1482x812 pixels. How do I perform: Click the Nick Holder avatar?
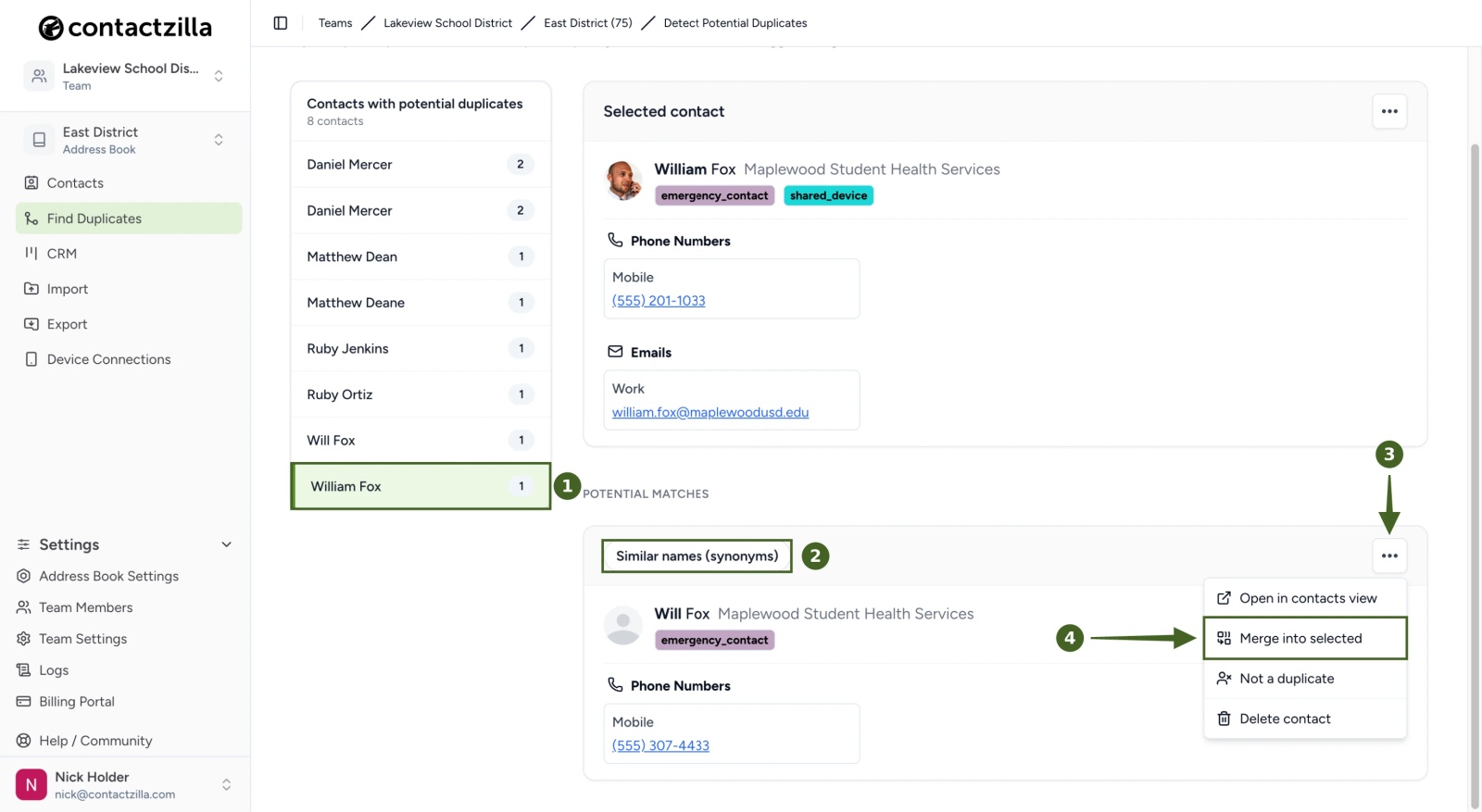(31, 785)
